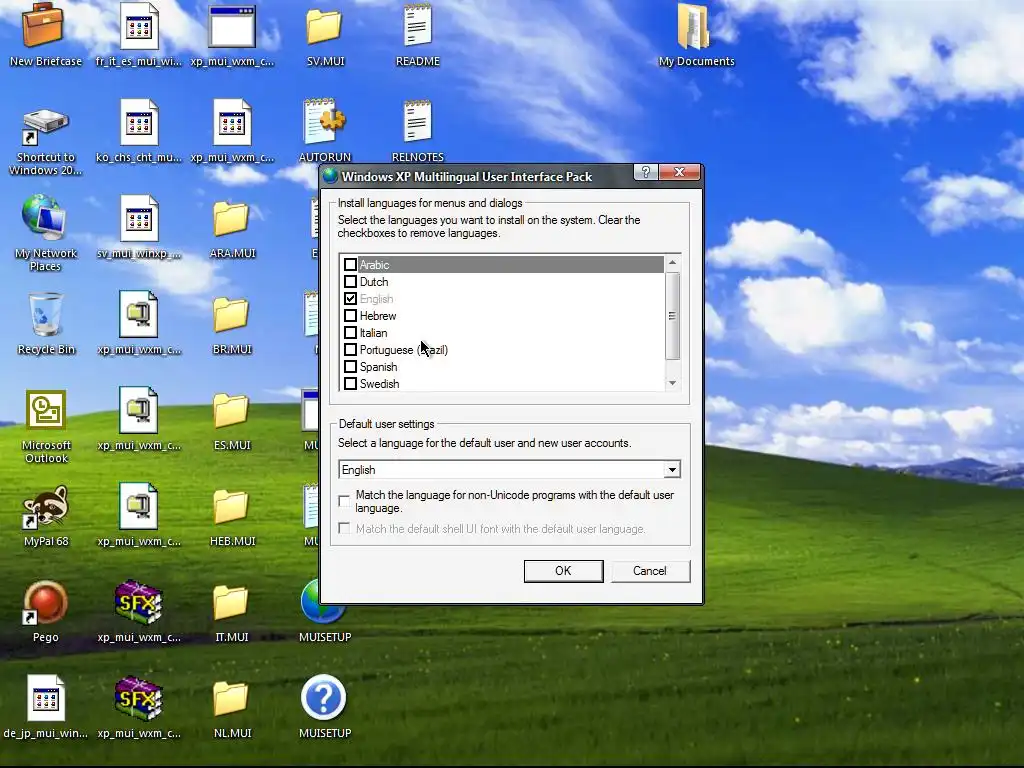Check the Arabic language checkbox
The image size is (1024, 768).
350,264
